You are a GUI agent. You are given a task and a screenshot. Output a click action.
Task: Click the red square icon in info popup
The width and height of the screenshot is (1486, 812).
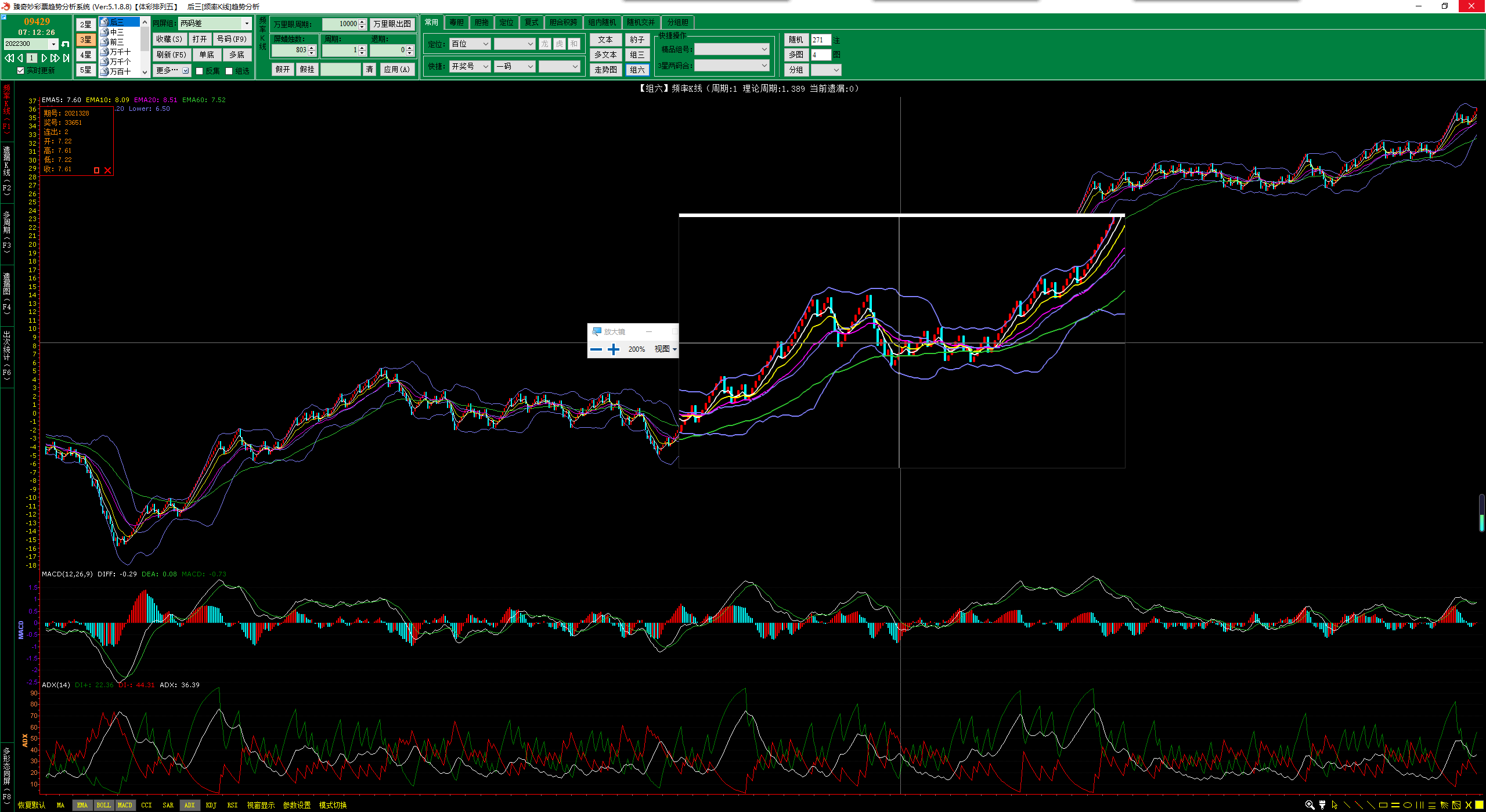point(97,170)
